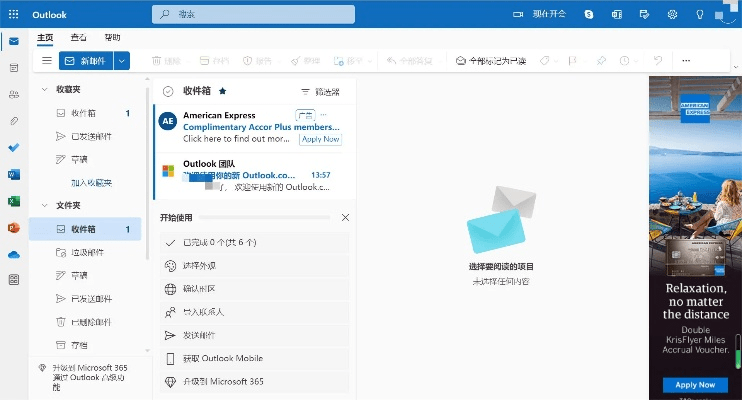Viewport: 742px width, 400px height.
Task: Click the Pin icon in the toolbar
Action: pos(601,61)
